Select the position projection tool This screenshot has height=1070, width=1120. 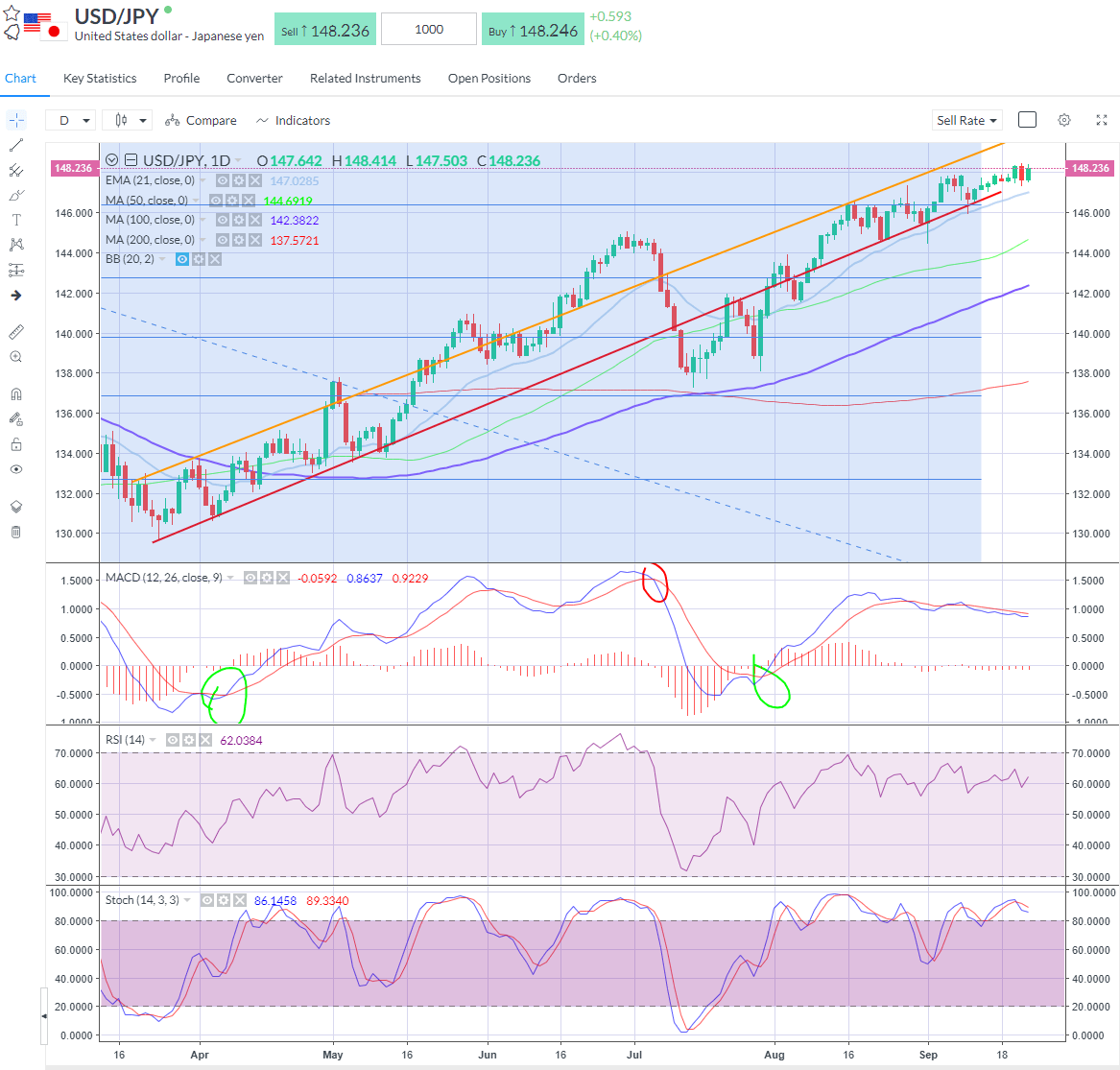[x=16, y=270]
